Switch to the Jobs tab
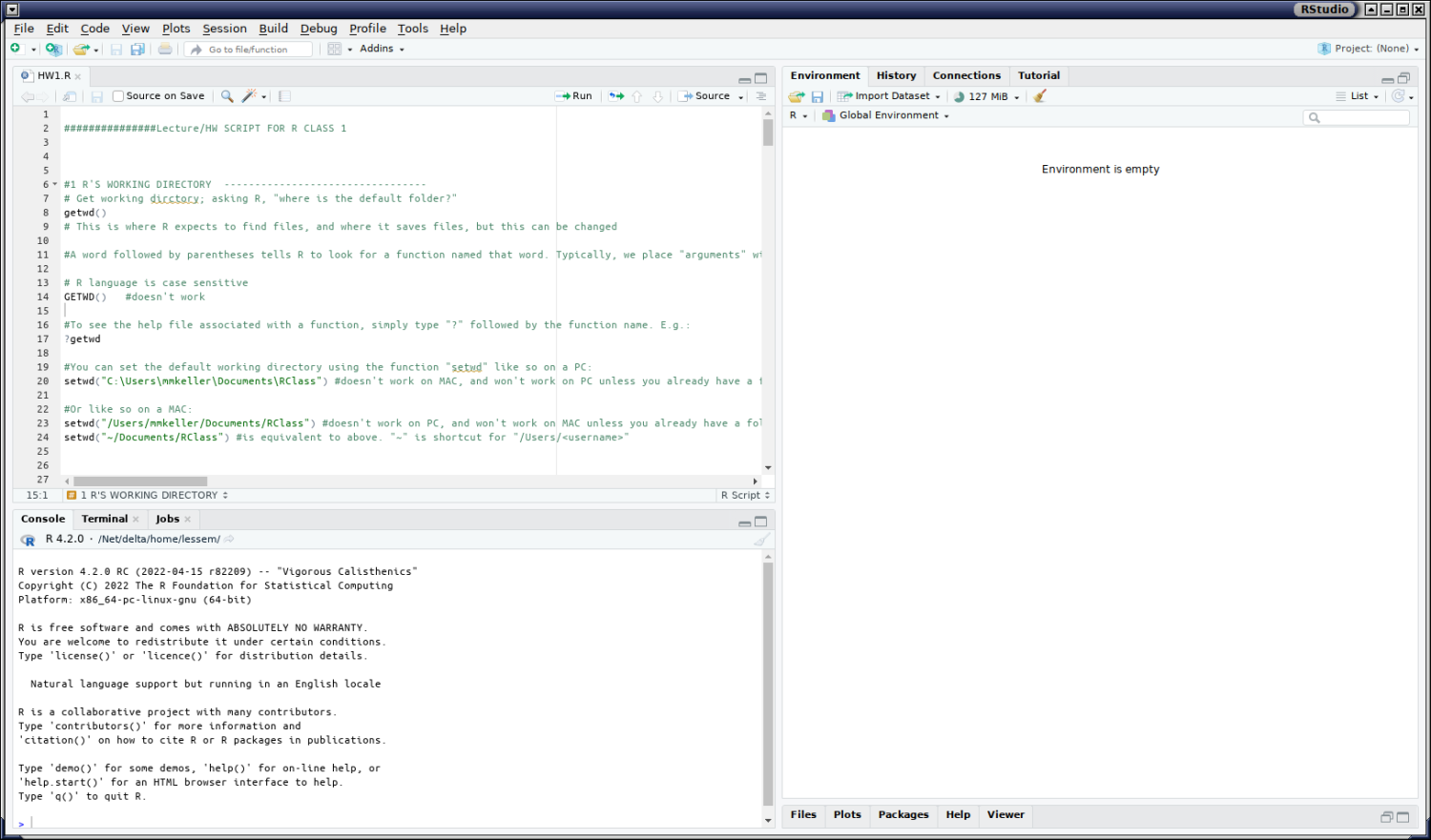The height and width of the screenshot is (840, 1431). coord(168,519)
